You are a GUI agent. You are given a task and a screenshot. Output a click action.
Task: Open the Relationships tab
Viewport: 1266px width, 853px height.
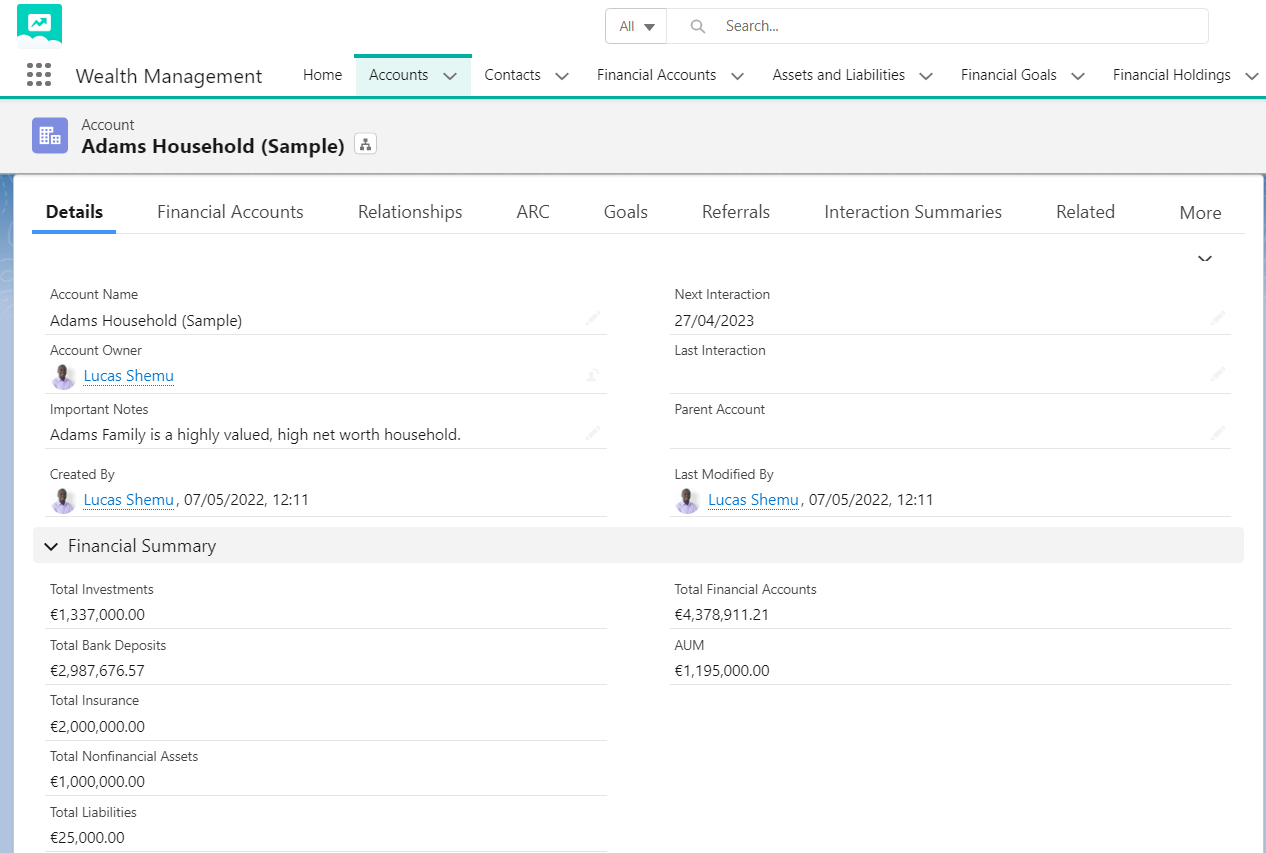tap(410, 212)
